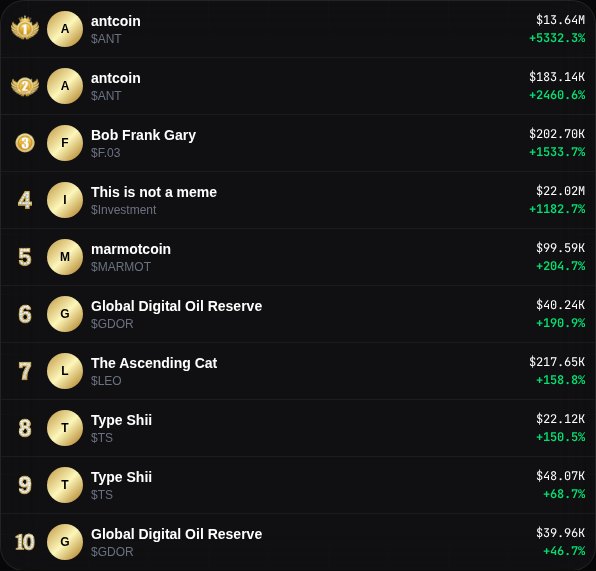Click the rank 3 gold medal badge
The height and width of the screenshot is (571, 596).
(25, 143)
